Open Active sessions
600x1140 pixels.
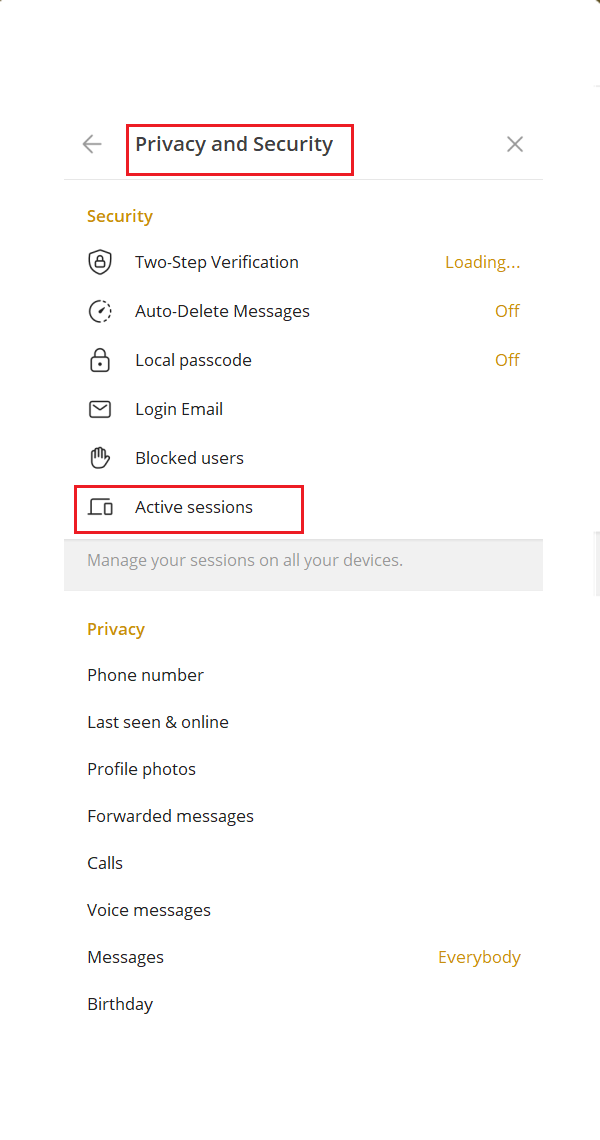tap(303, 507)
